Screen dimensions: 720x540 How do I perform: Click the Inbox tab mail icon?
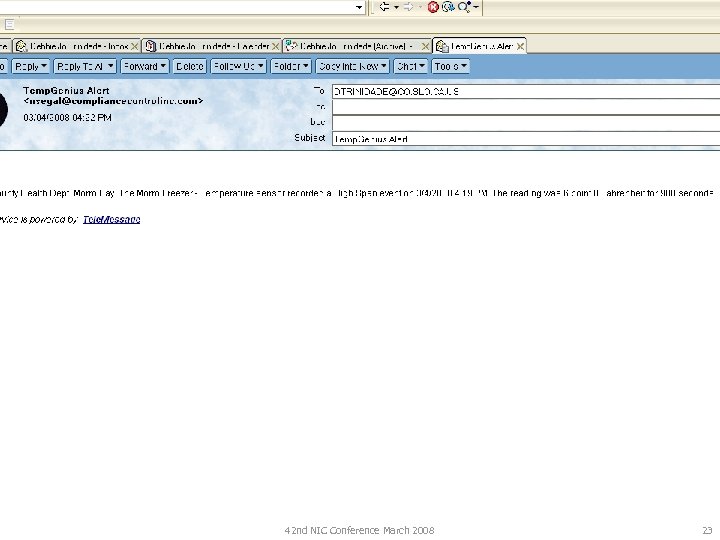point(21,46)
